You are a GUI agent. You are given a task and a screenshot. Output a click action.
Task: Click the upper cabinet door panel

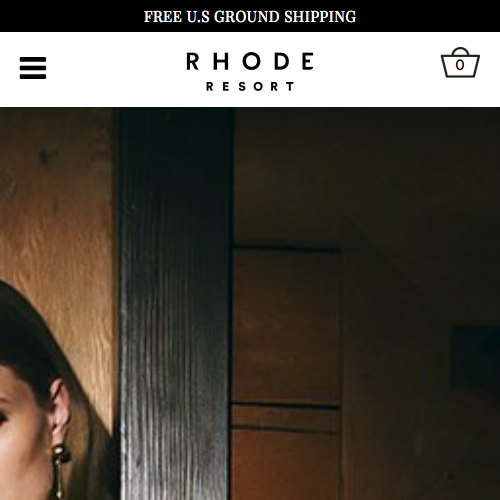(x=286, y=326)
